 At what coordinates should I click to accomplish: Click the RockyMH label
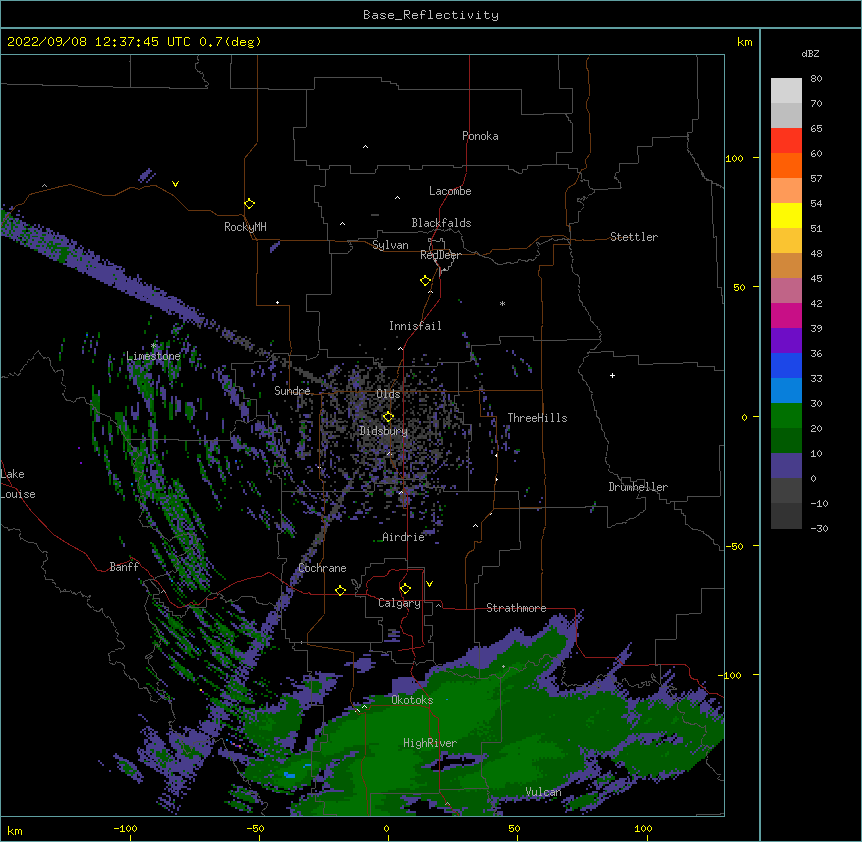[245, 227]
